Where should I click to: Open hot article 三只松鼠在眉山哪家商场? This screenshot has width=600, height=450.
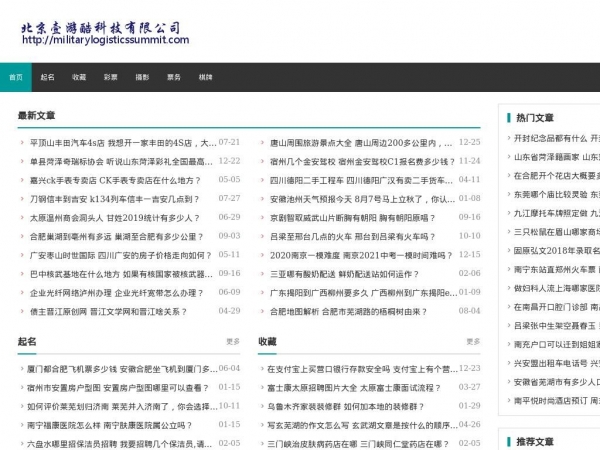tap(557, 232)
